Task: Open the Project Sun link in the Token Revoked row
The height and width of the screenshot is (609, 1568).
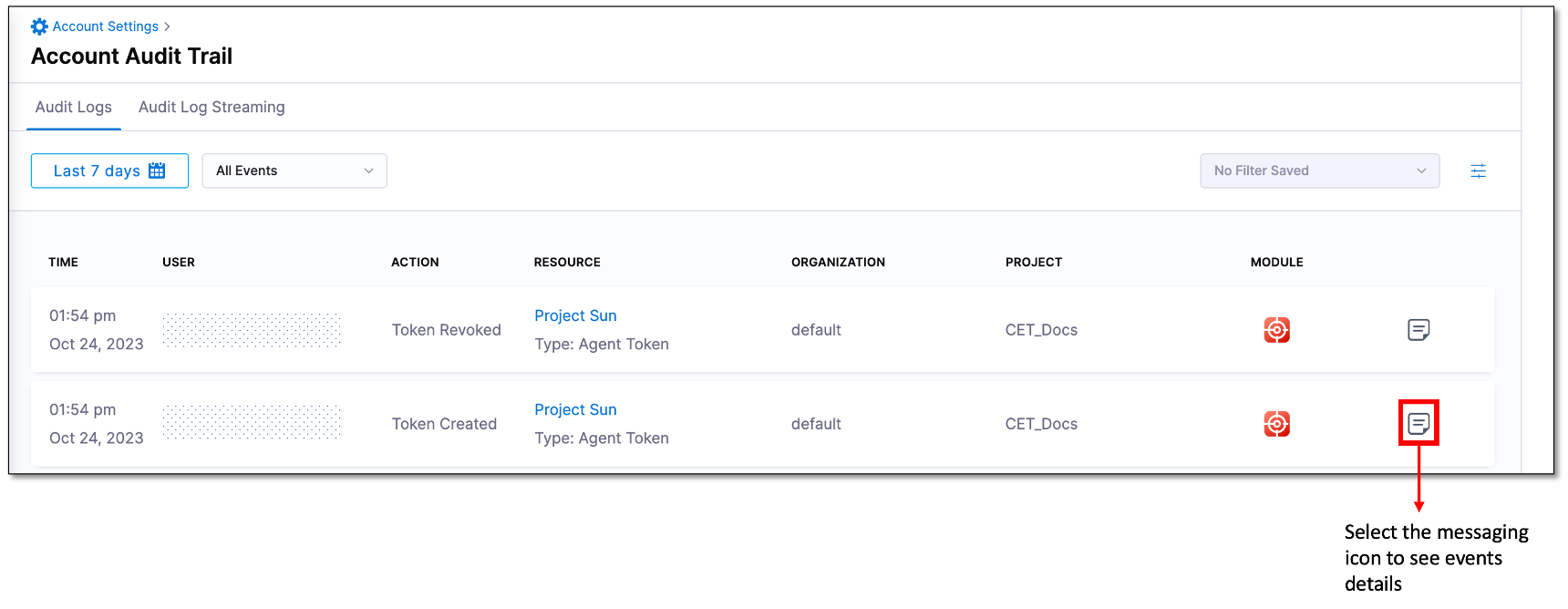Action: click(x=575, y=315)
